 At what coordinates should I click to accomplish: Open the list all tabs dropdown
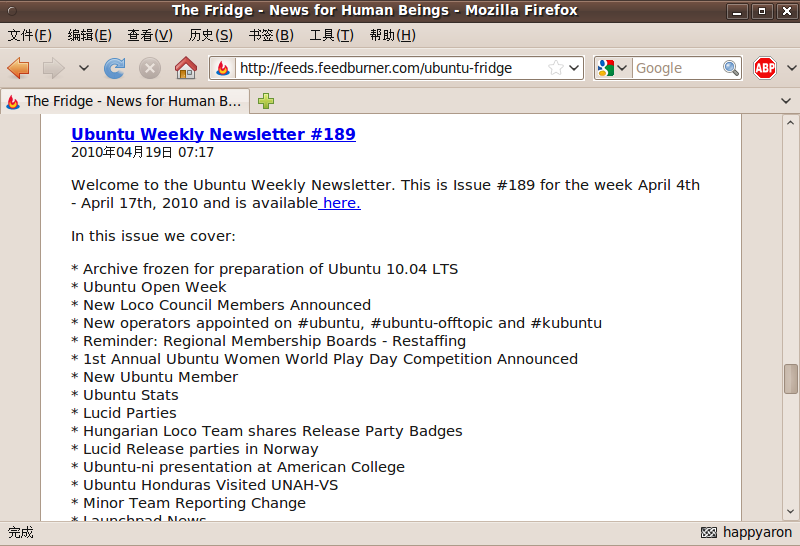click(x=786, y=101)
